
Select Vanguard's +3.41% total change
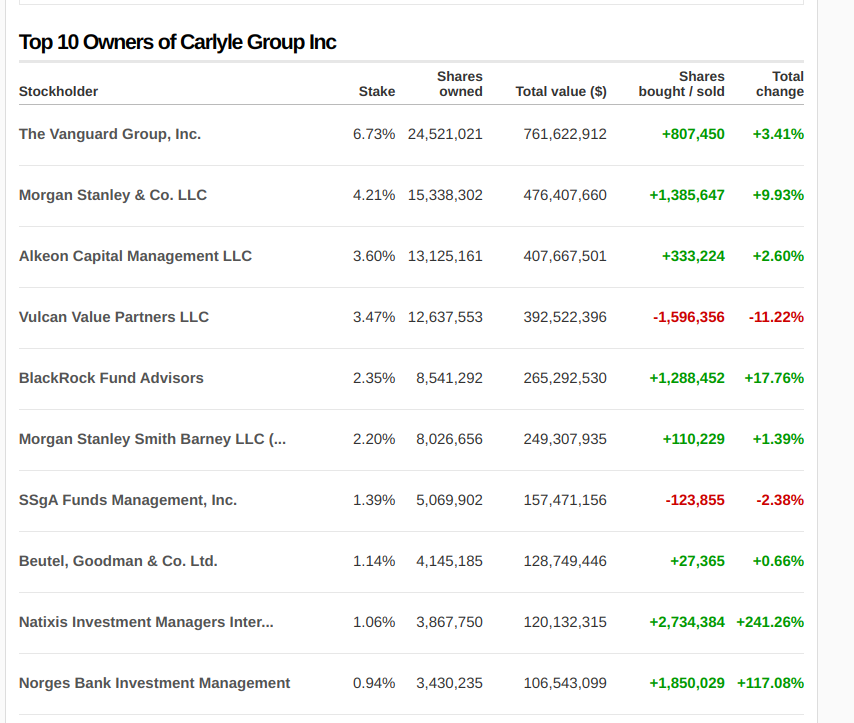[778, 134]
